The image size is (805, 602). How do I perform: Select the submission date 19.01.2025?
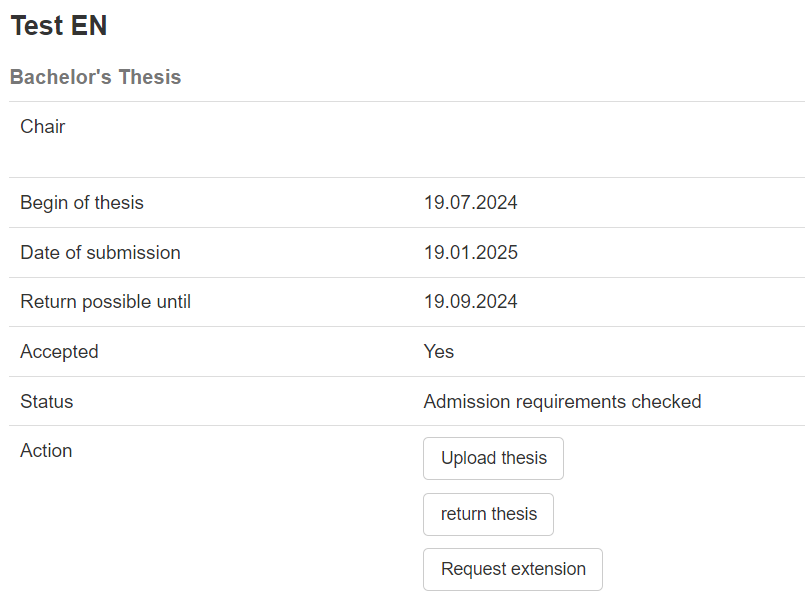point(470,253)
